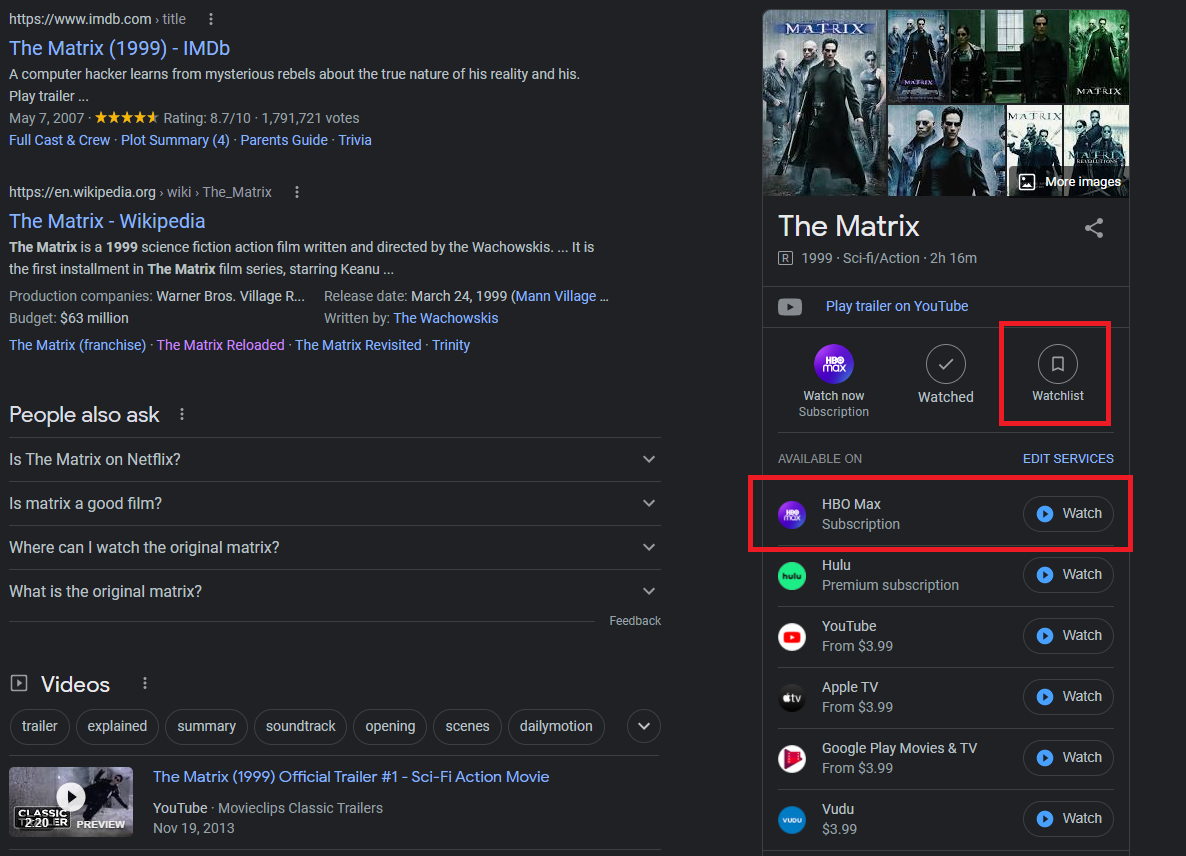Open the Trinity link
This screenshot has height=856, width=1186.
pyautogui.click(x=451, y=346)
